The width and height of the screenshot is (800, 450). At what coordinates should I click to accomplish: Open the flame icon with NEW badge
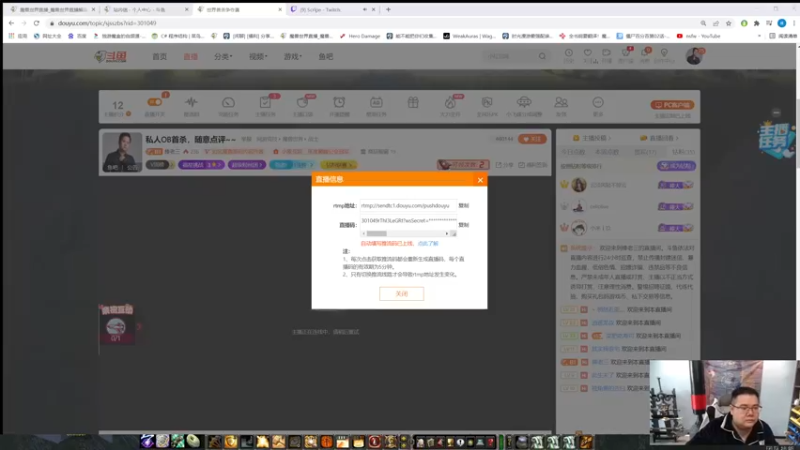tap(450, 103)
